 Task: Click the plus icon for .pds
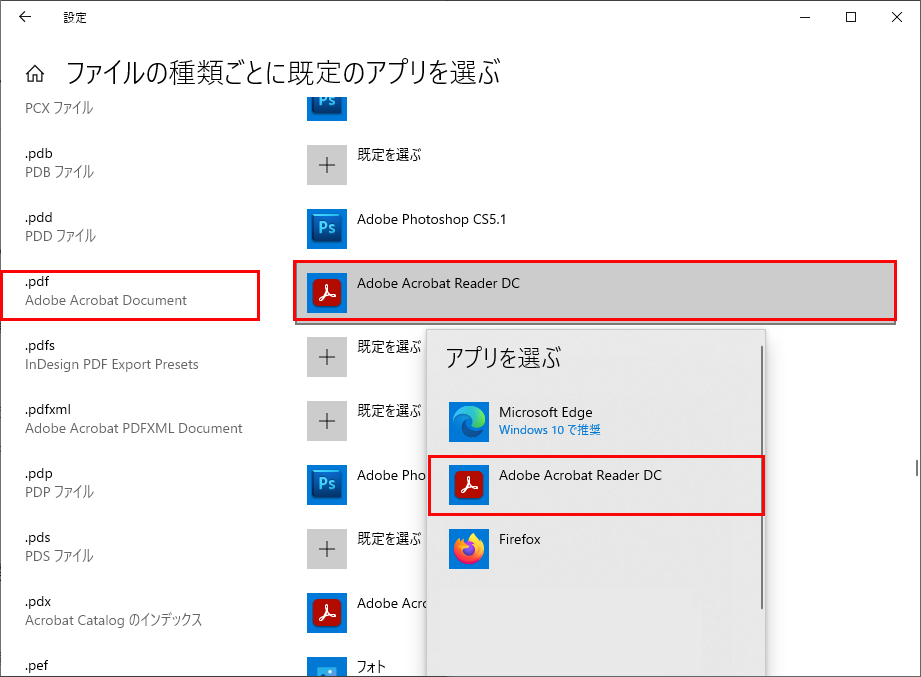click(x=327, y=549)
